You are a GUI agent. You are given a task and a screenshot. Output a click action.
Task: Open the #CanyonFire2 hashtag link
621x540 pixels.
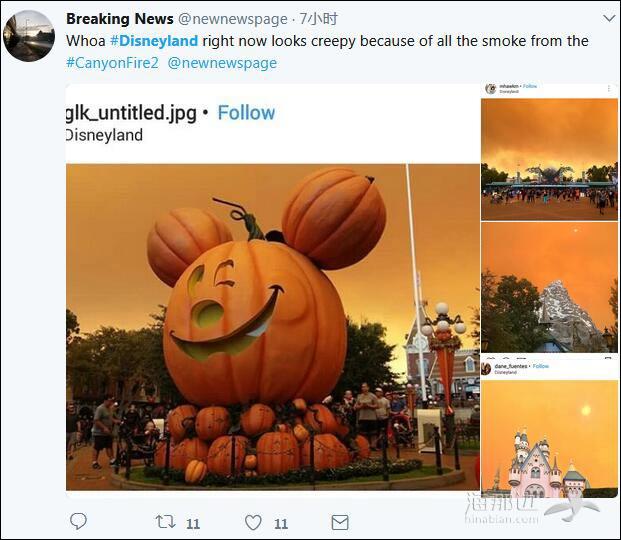click(x=112, y=63)
